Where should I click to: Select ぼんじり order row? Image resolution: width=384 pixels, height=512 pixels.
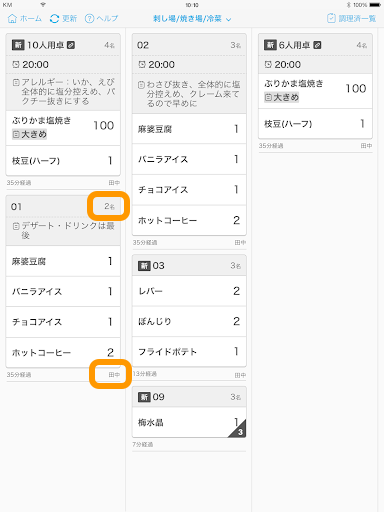[189, 321]
